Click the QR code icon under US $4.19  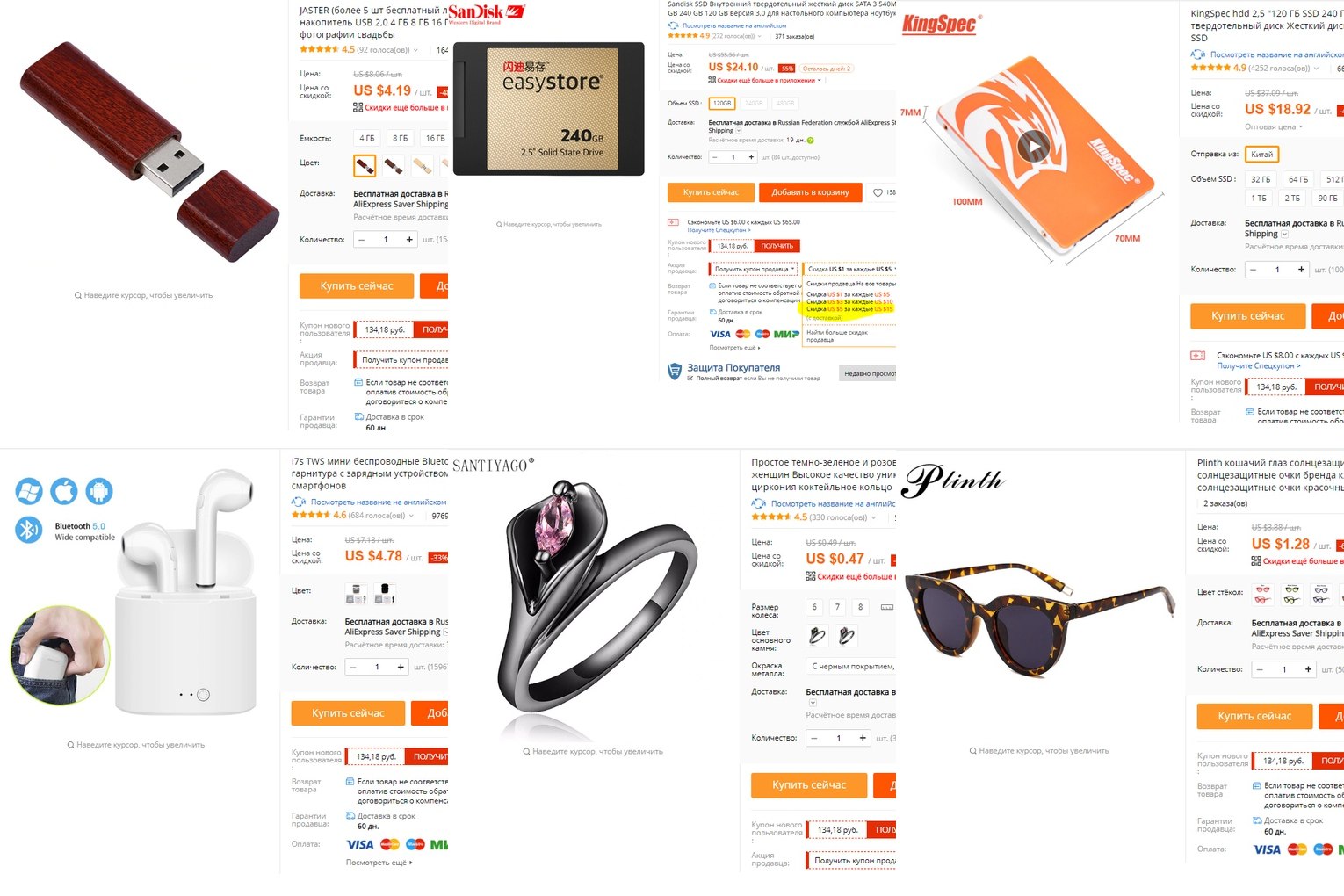(x=358, y=107)
